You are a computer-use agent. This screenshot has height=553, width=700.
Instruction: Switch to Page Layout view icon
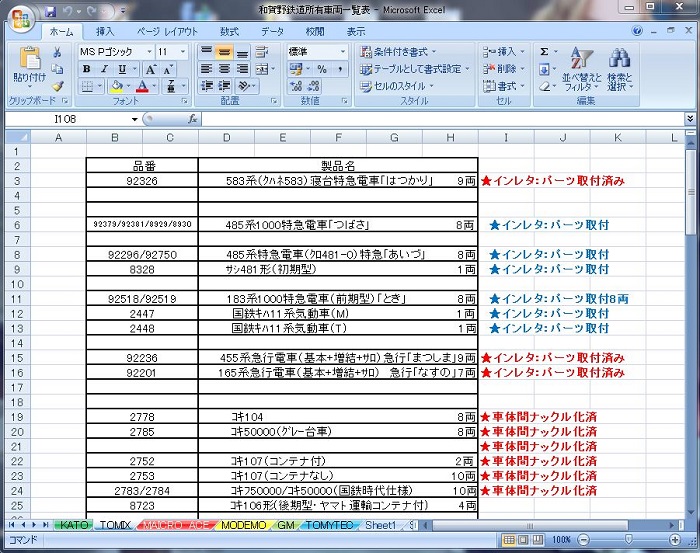tap(523, 540)
